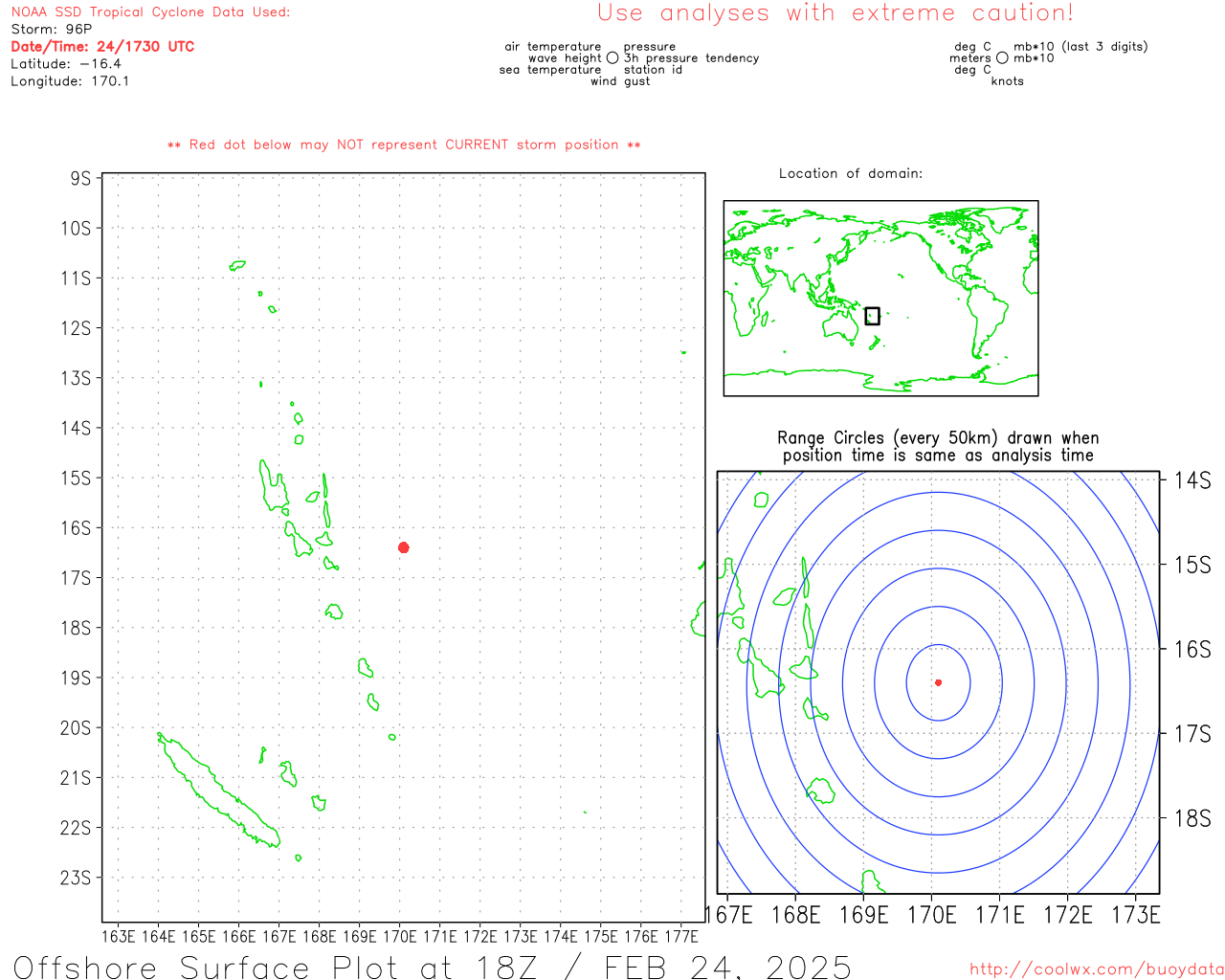Screen dimensions: 1225x980
Task: Click the '9S' latitude label on main map
Action: pyautogui.click(x=80, y=179)
